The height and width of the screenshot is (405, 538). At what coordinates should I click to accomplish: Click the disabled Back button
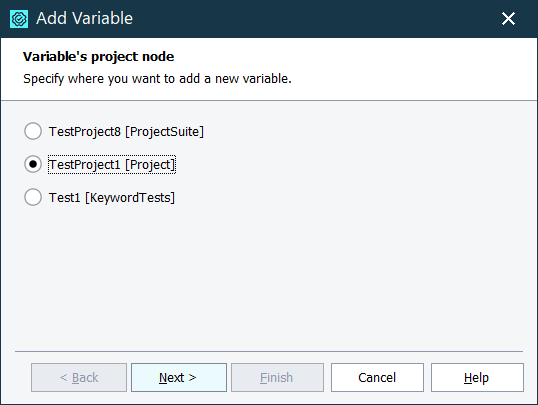(79, 377)
